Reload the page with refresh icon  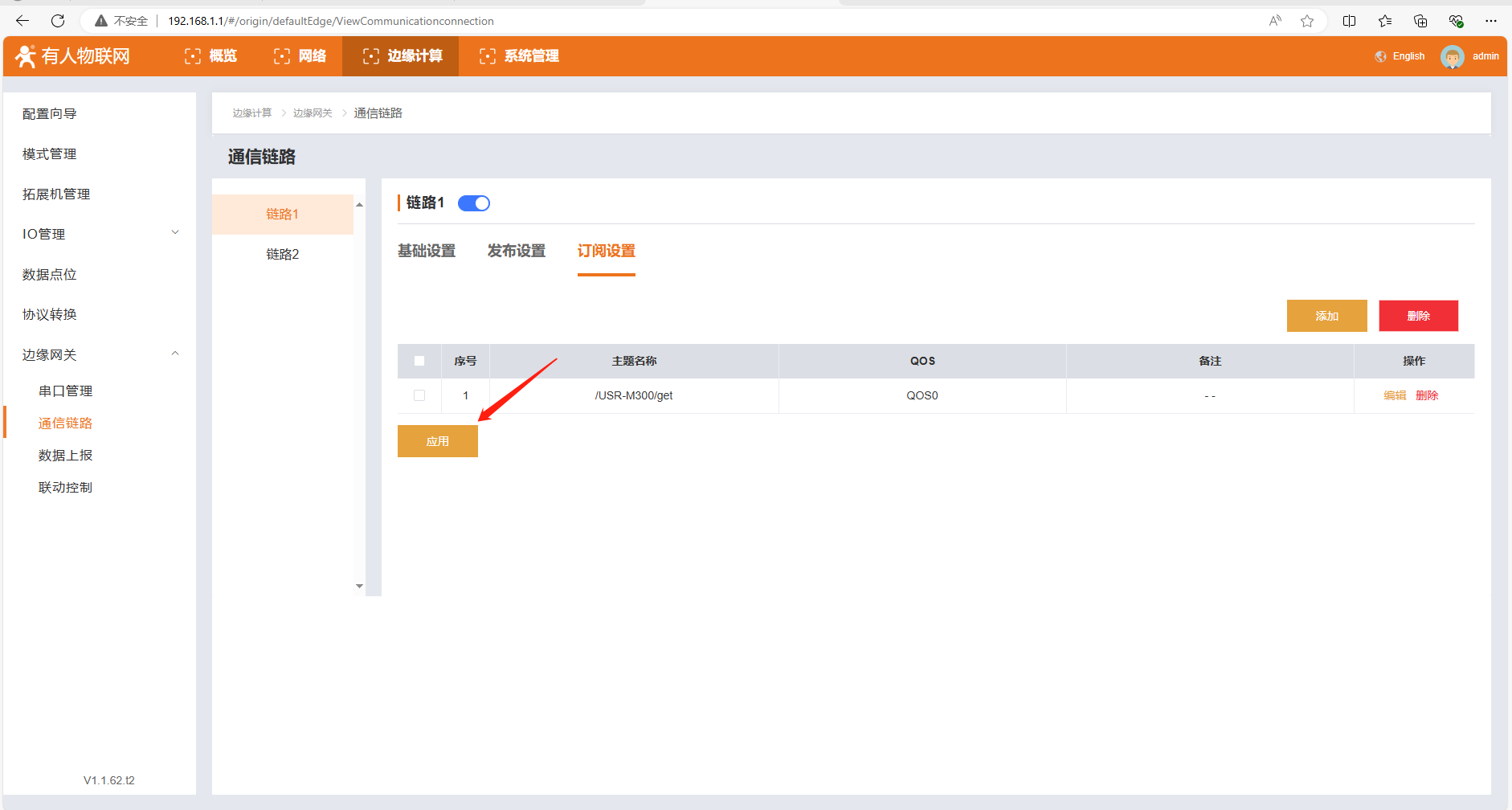58,21
